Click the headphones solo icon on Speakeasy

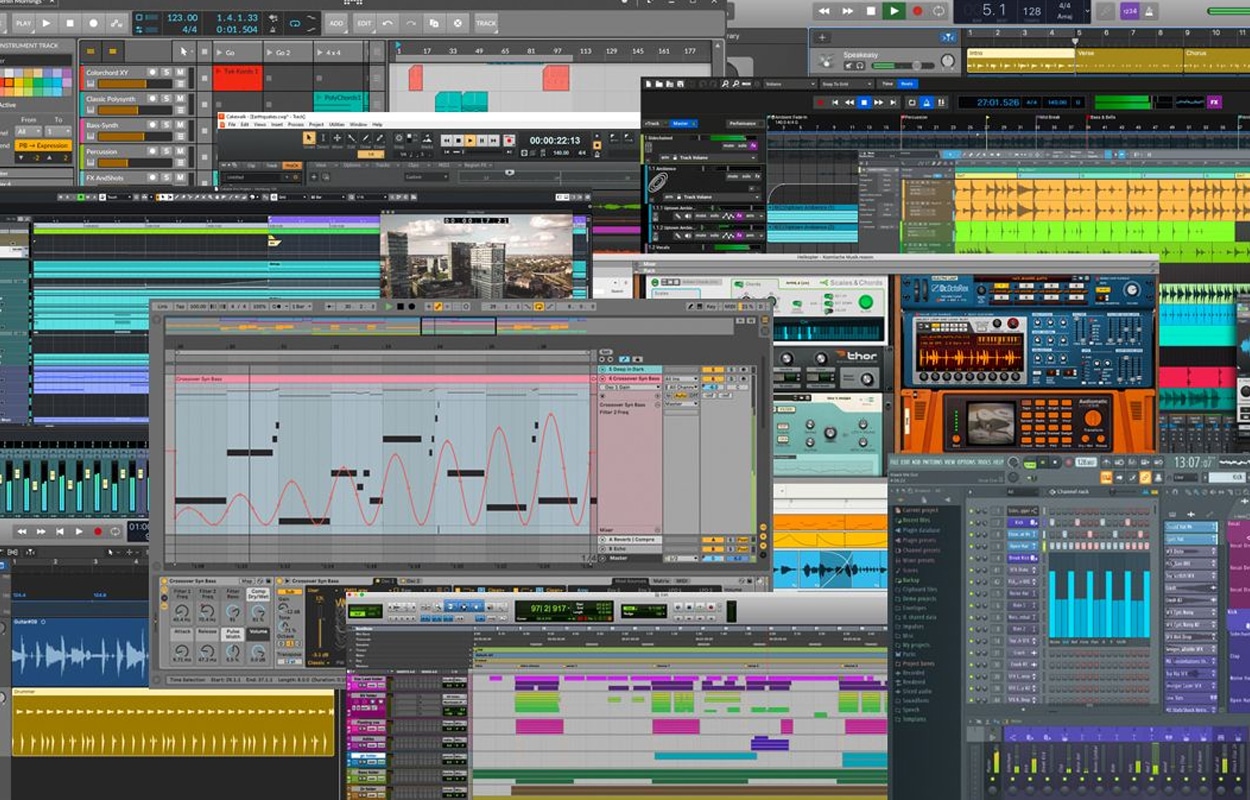pyautogui.click(x=861, y=66)
